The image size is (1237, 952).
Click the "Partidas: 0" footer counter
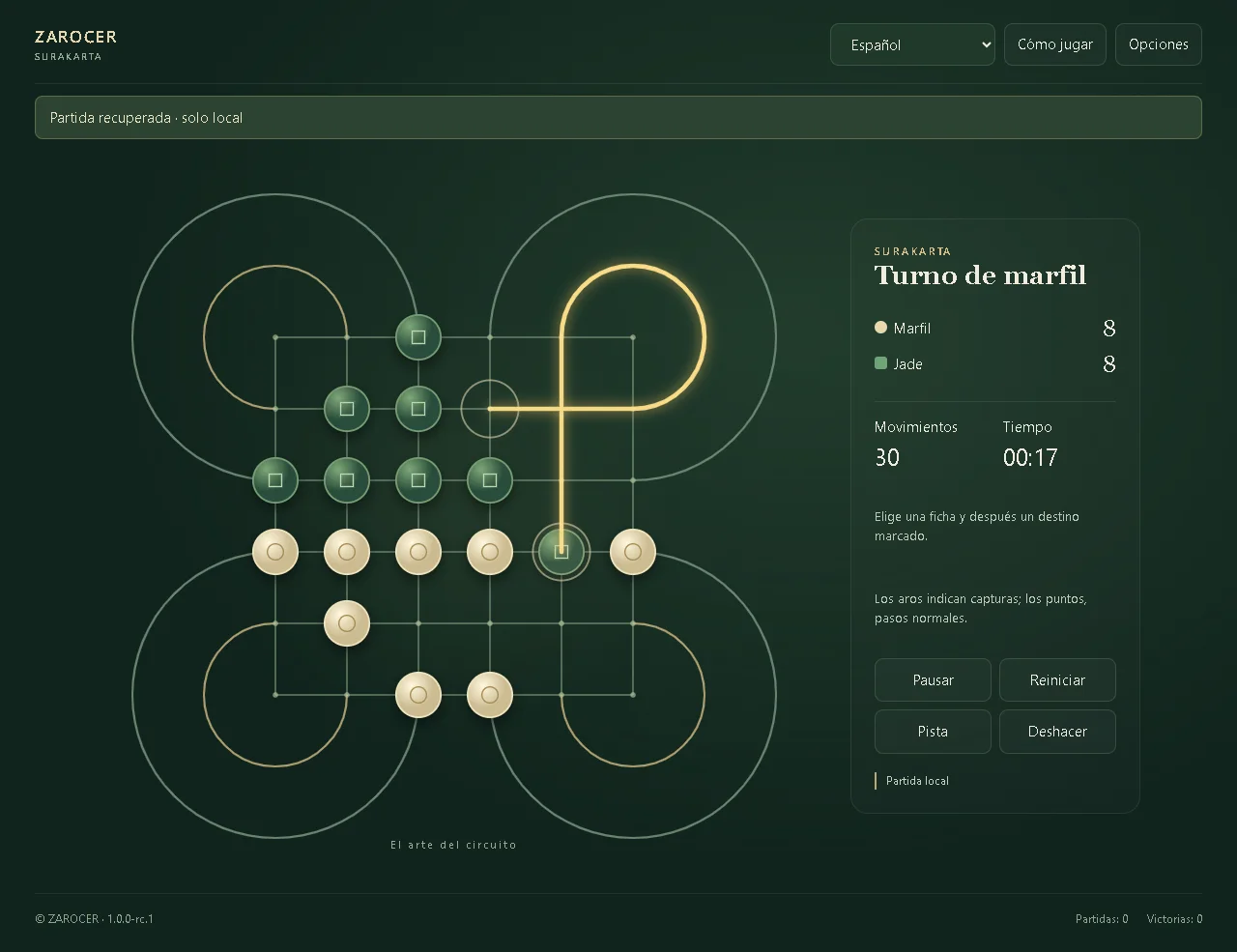tap(1102, 919)
